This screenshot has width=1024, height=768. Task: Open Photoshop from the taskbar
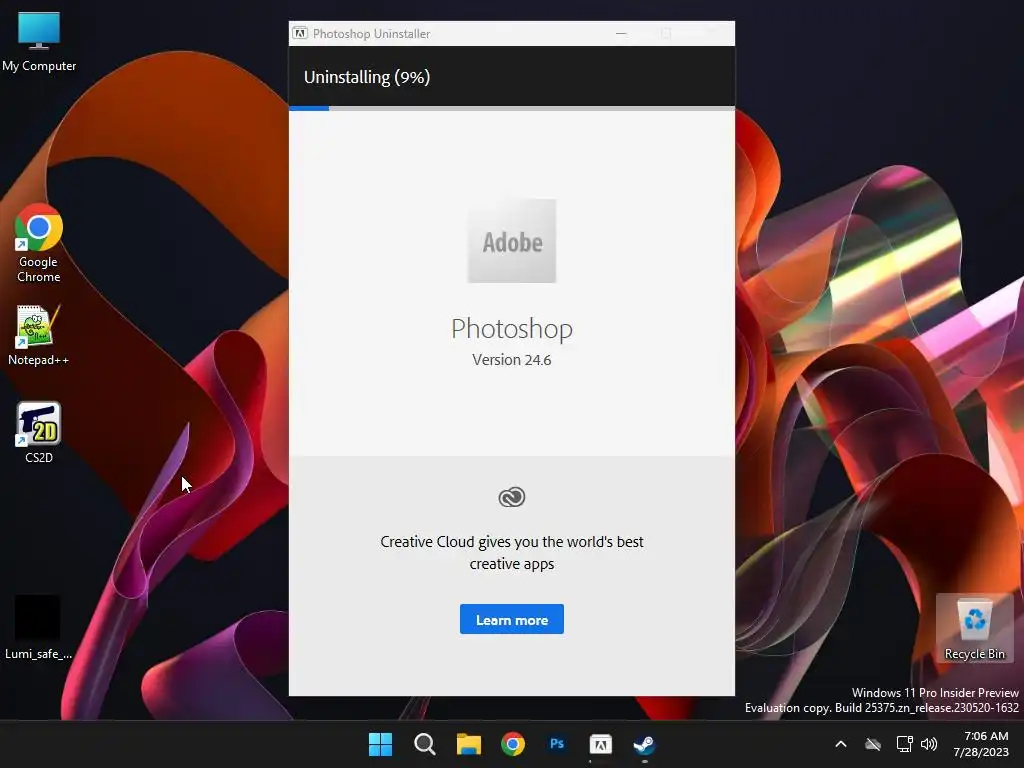557,744
